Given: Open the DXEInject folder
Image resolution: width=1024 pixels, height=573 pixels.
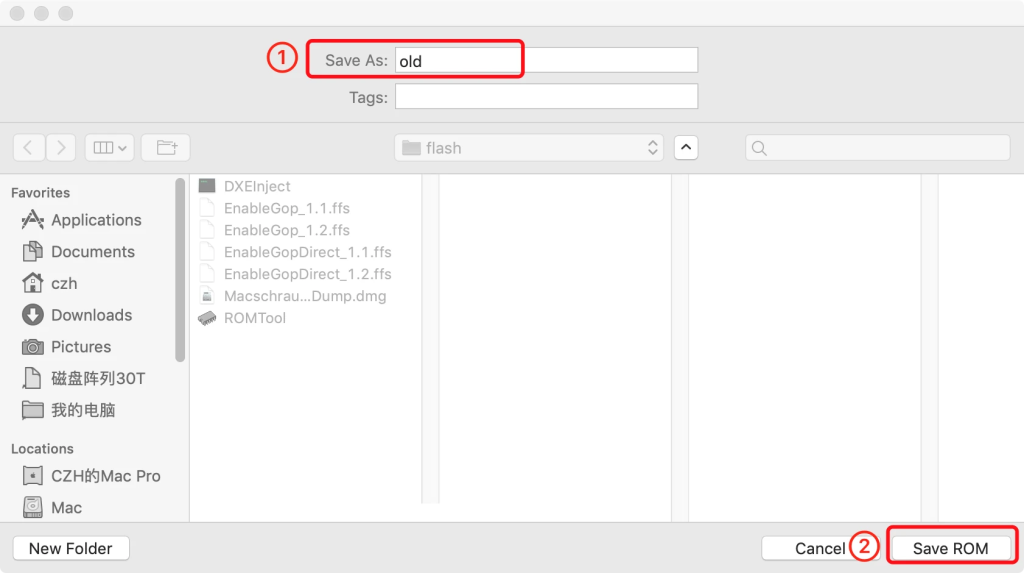Looking at the screenshot, I should tap(256, 186).
